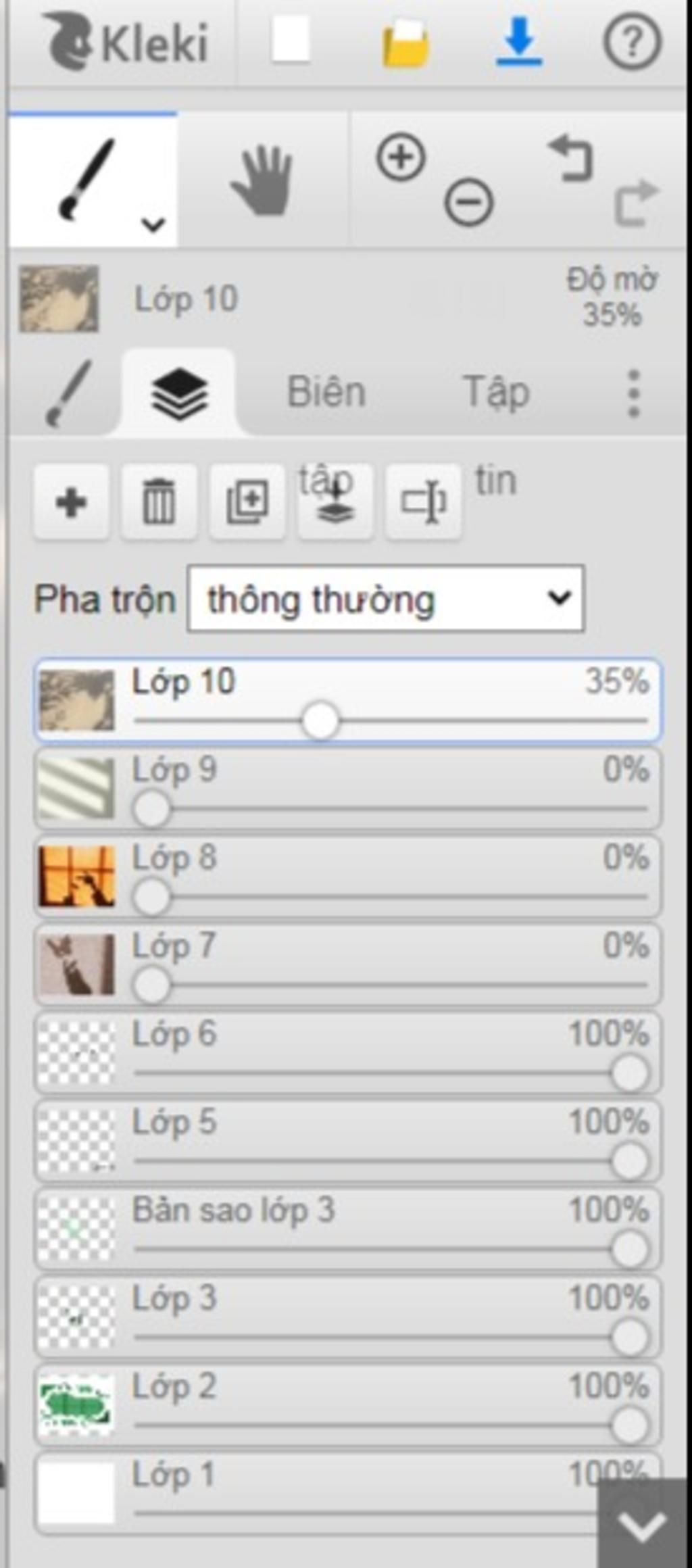Click the undo arrow icon
The image size is (692, 1568).
point(571,158)
